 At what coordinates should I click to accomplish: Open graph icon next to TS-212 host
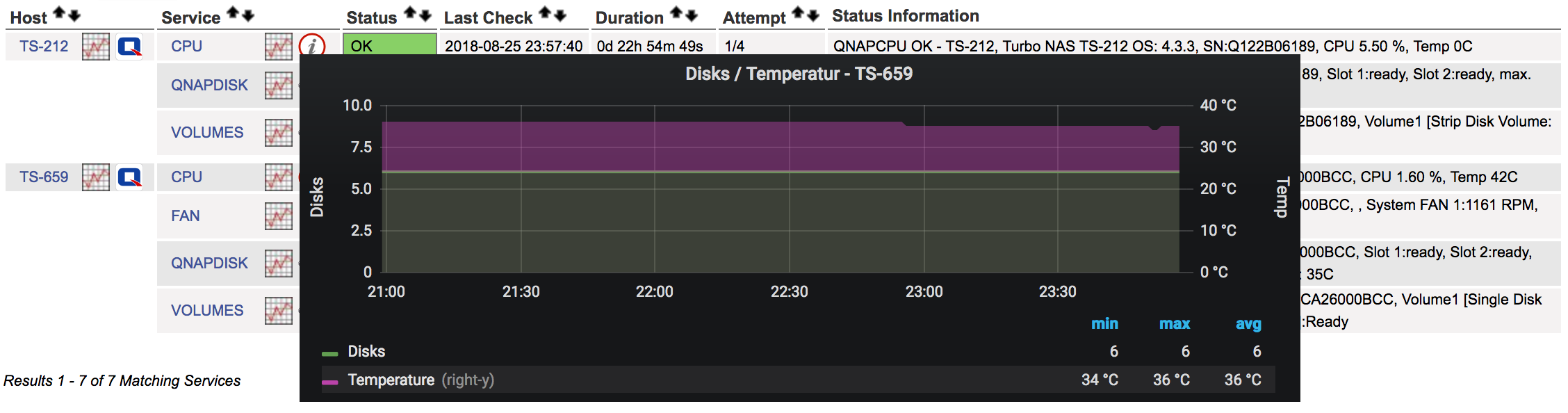click(x=96, y=47)
